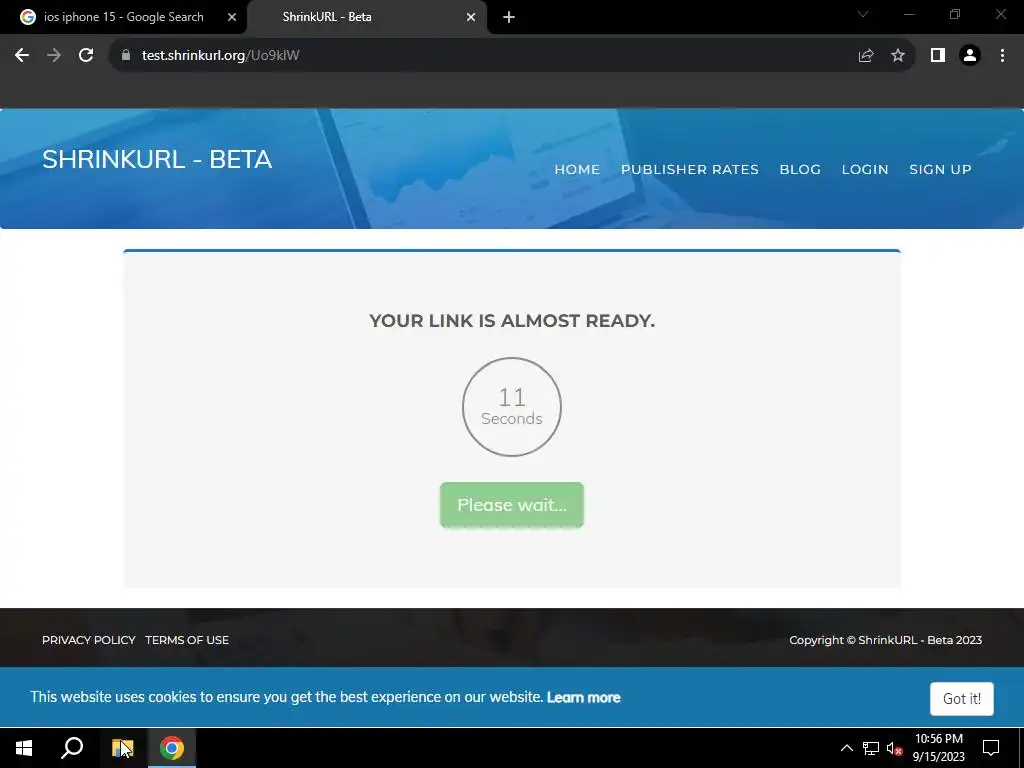1024x768 pixels.
Task: Switch to the ios iphone 15 Google Search tab
Action: point(123,17)
